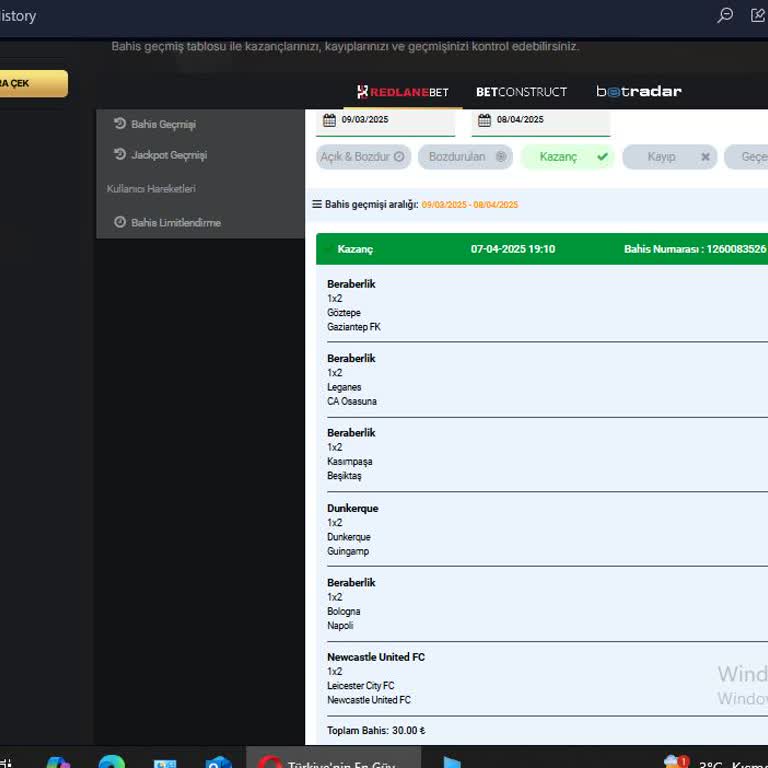
Task: Click the Jackpot Geçmişi history icon
Action: [x=120, y=154]
